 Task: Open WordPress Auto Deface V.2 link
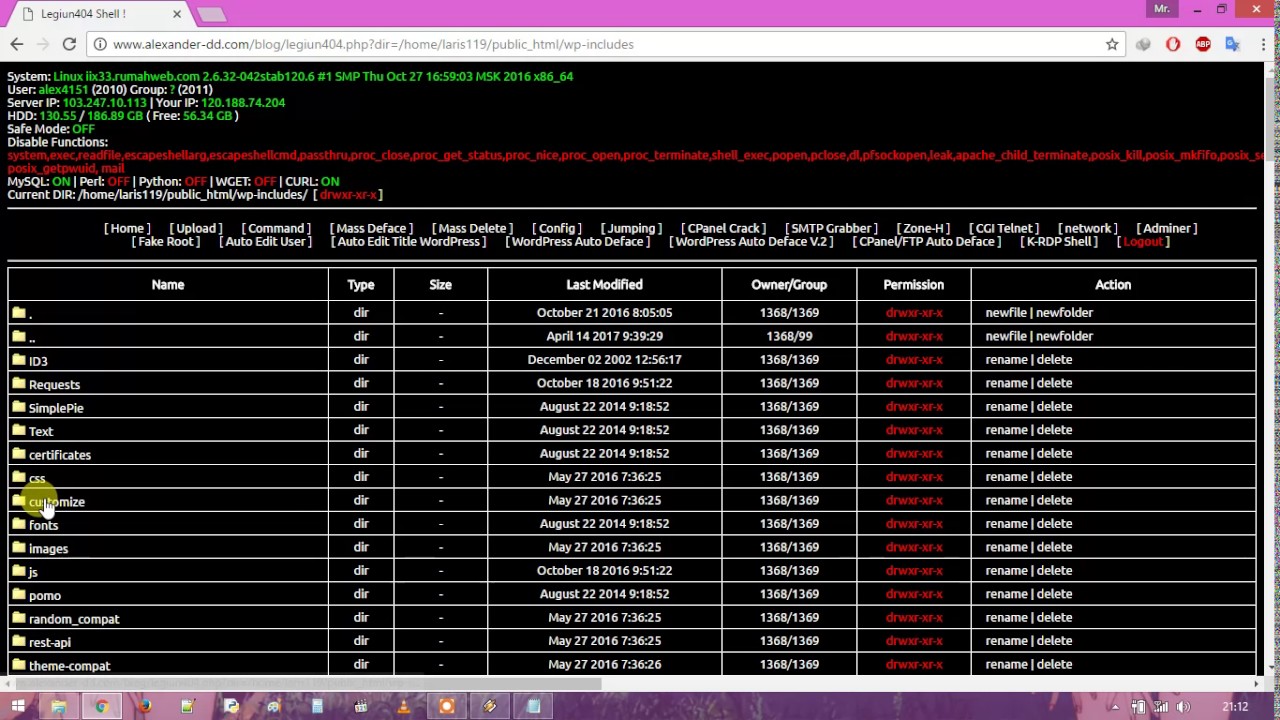[751, 241]
